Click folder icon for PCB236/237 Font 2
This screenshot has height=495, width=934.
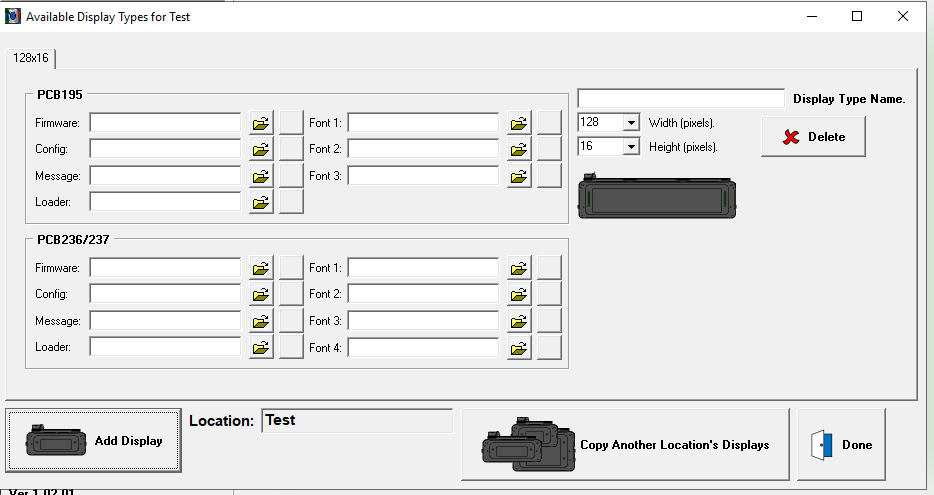[x=519, y=294]
